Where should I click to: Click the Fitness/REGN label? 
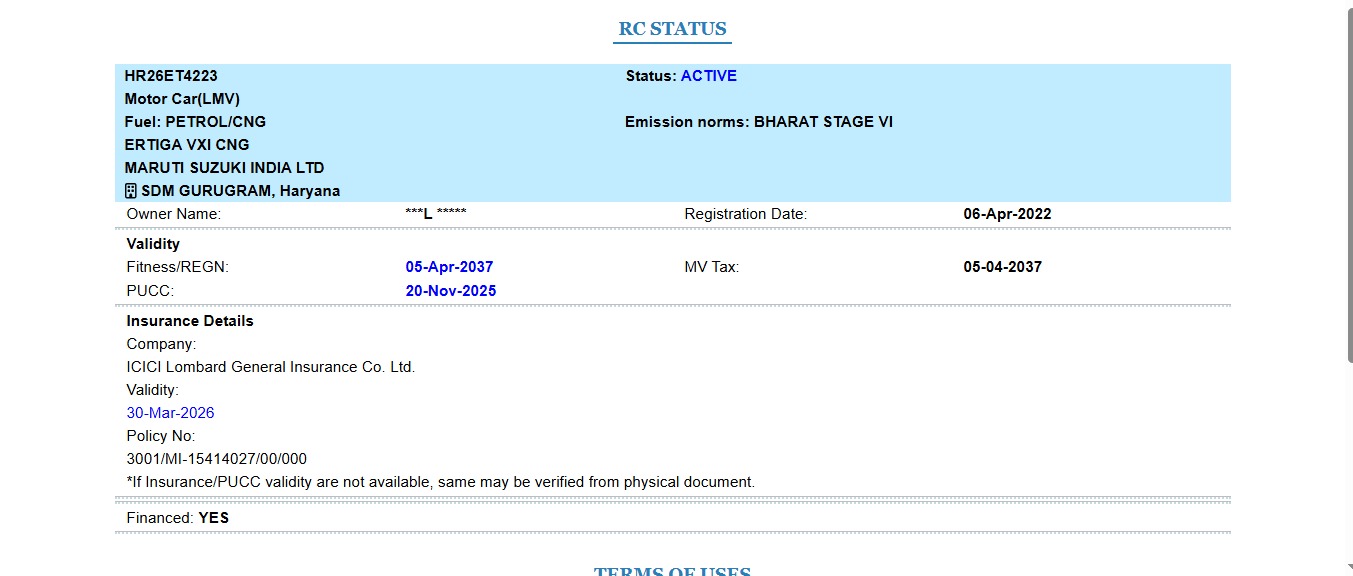click(x=178, y=267)
